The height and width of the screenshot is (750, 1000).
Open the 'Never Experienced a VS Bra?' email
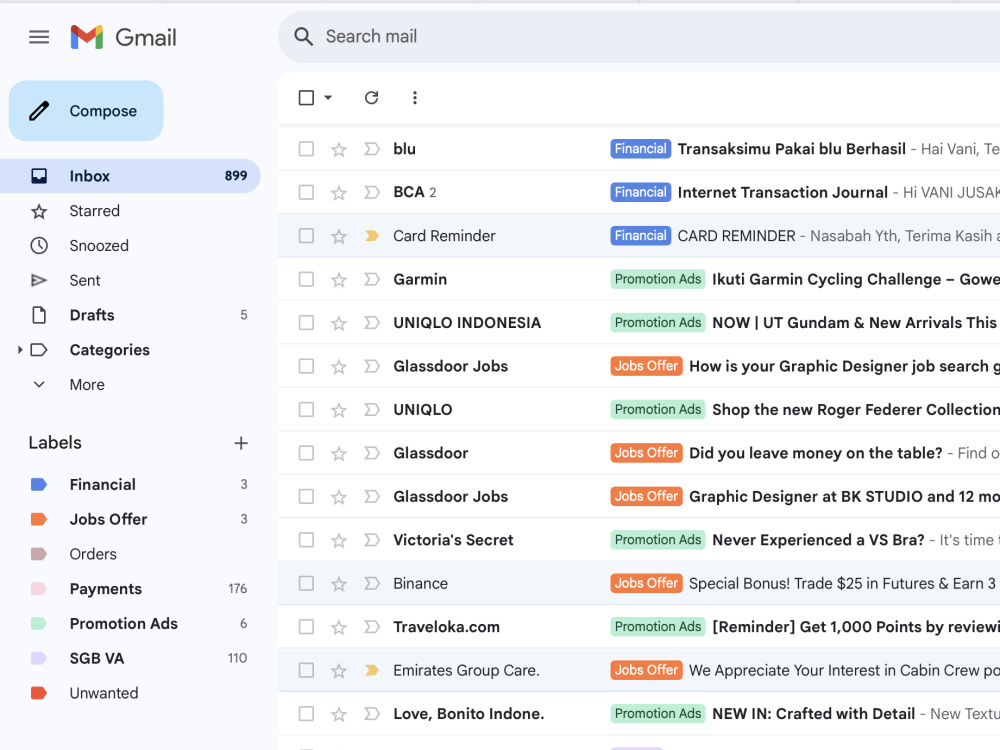818,540
